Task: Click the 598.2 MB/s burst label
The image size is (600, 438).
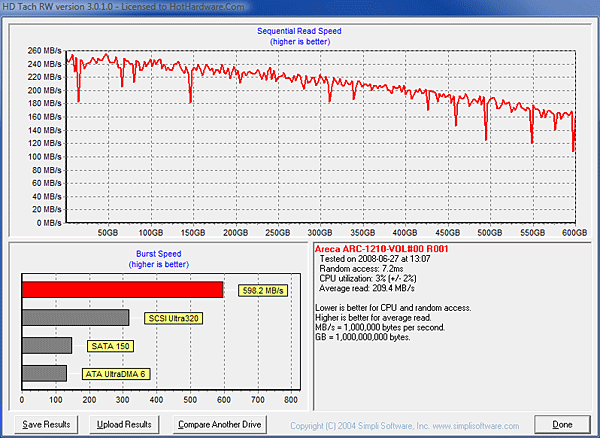Action: pyautogui.click(x=263, y=291)
